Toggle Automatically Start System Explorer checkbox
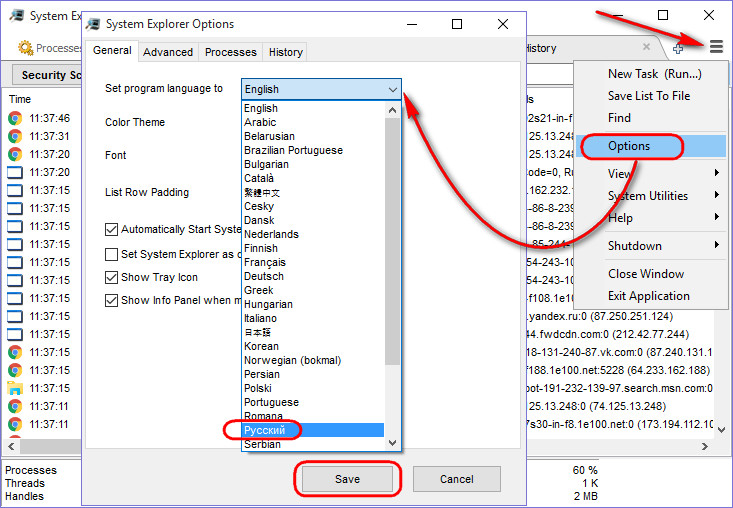733x508 pixels. coord(111,229)
